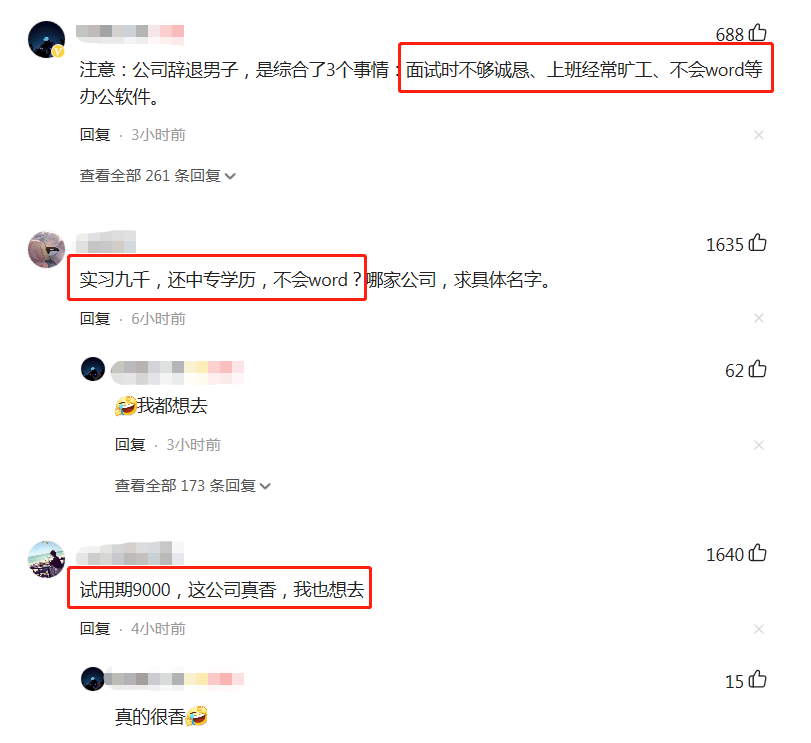The image size is (811, 743).
Task: Open the first commenter's verified avatar
Action: 47,39
